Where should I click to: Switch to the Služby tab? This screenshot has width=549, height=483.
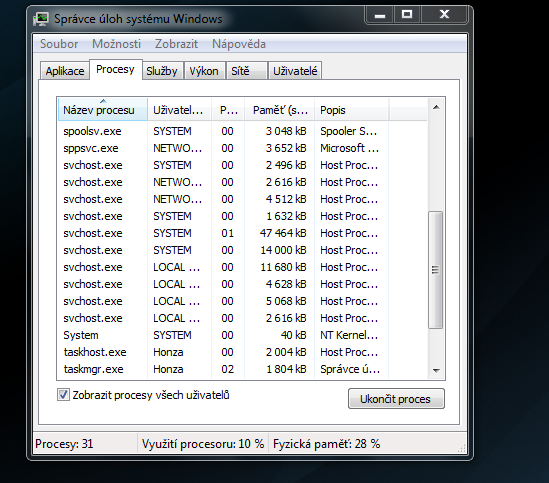[x=162, y=71]
